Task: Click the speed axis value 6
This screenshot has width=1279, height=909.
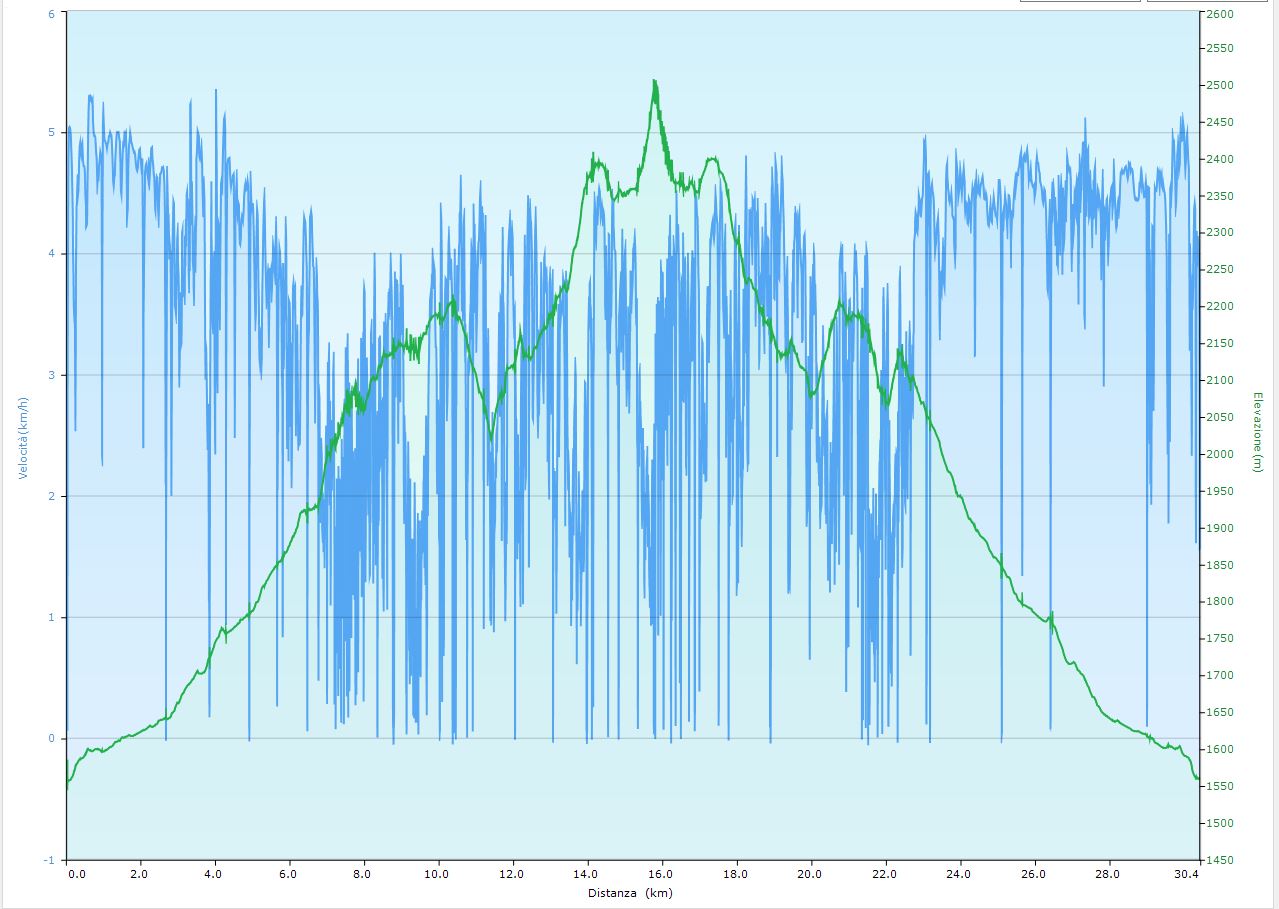Action: tap(52, 14)
